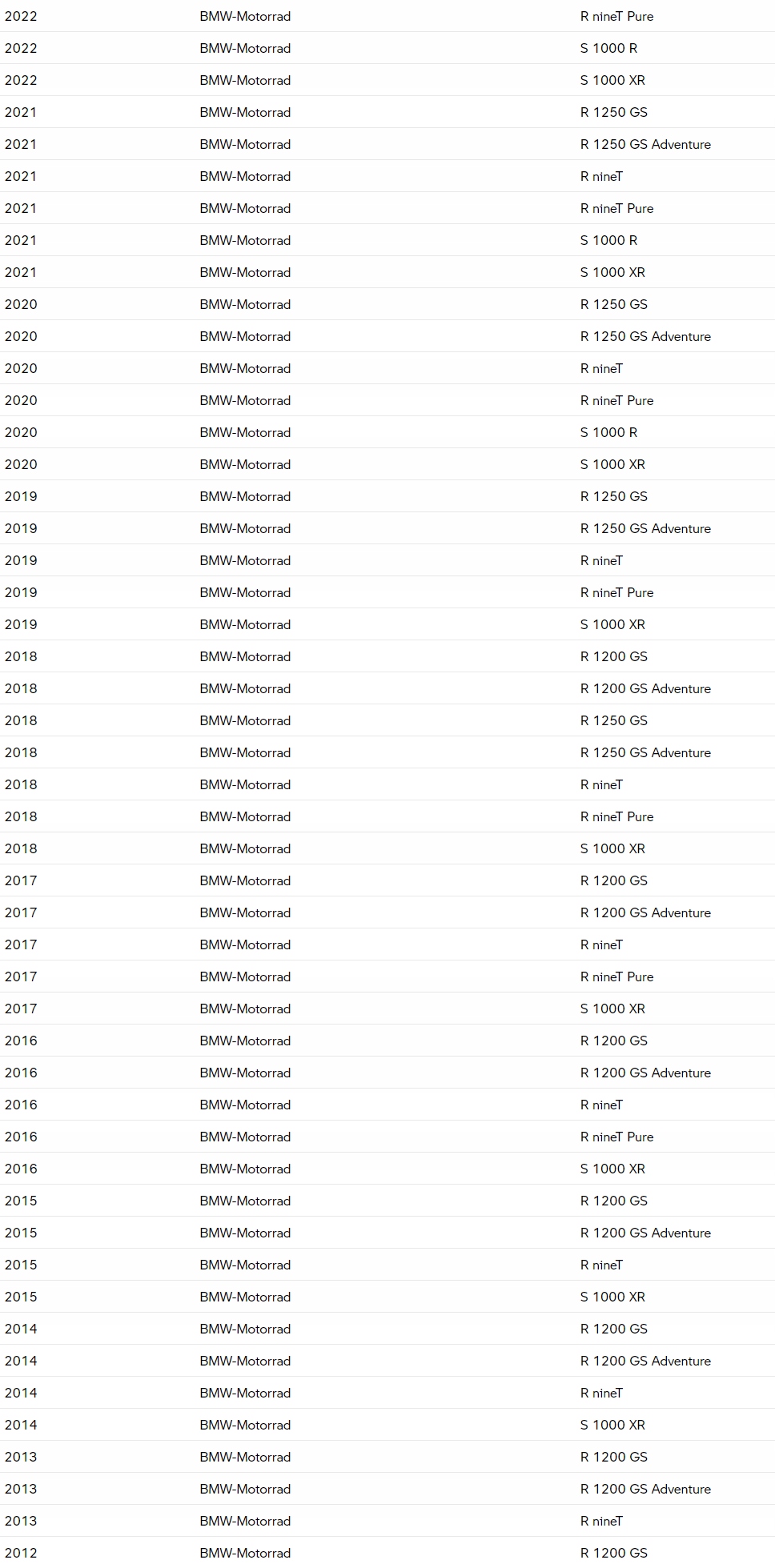Select the 2018 R 1200 GS Adventure model cell
Screen dimensions: 775x1568
[645, 688]
